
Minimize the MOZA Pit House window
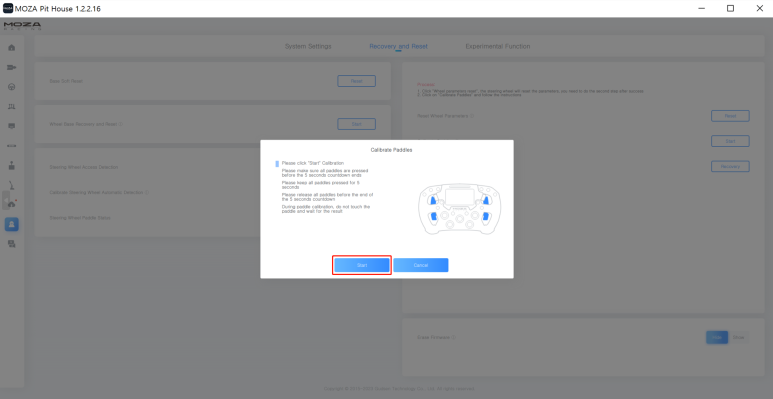tap(701, 8)
